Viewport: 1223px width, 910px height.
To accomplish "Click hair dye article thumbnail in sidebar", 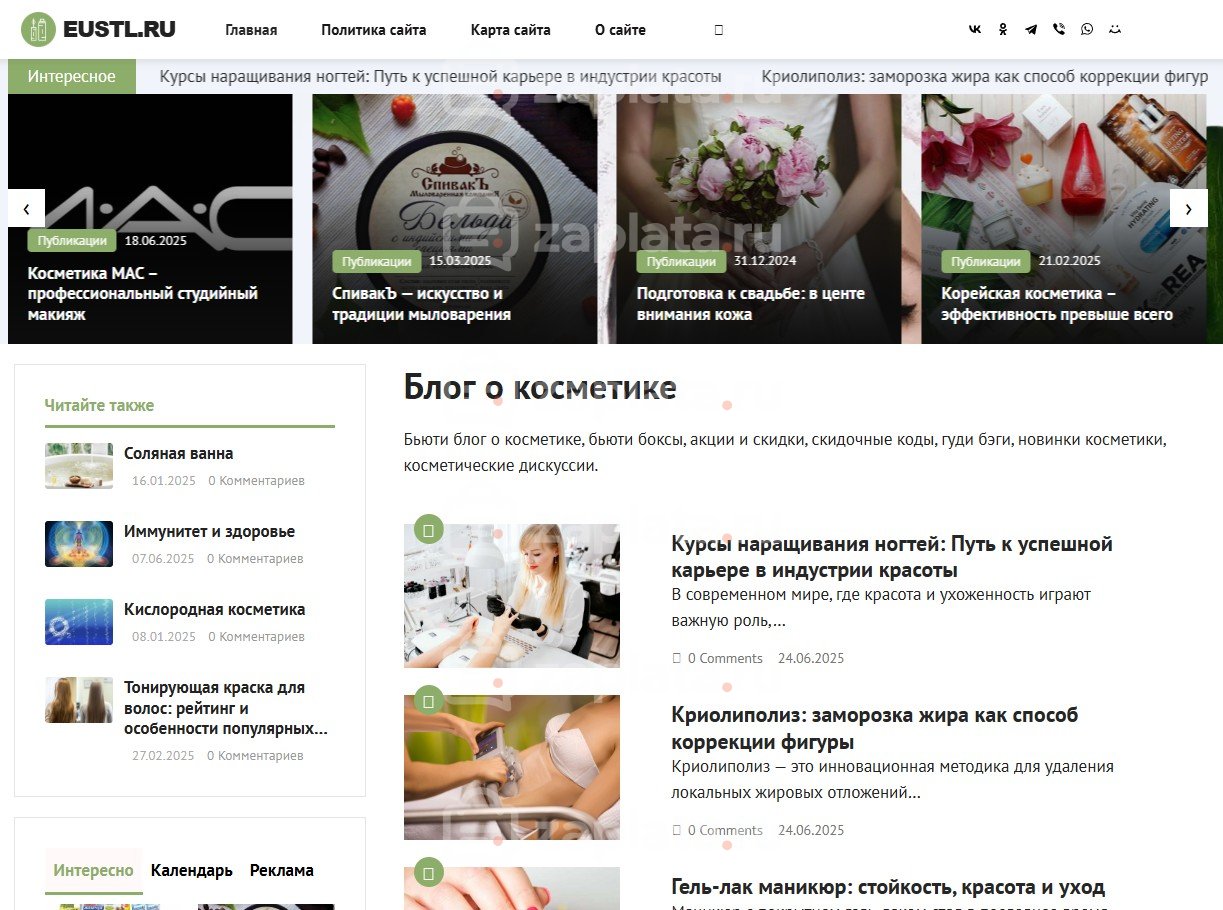I will 79,700.
